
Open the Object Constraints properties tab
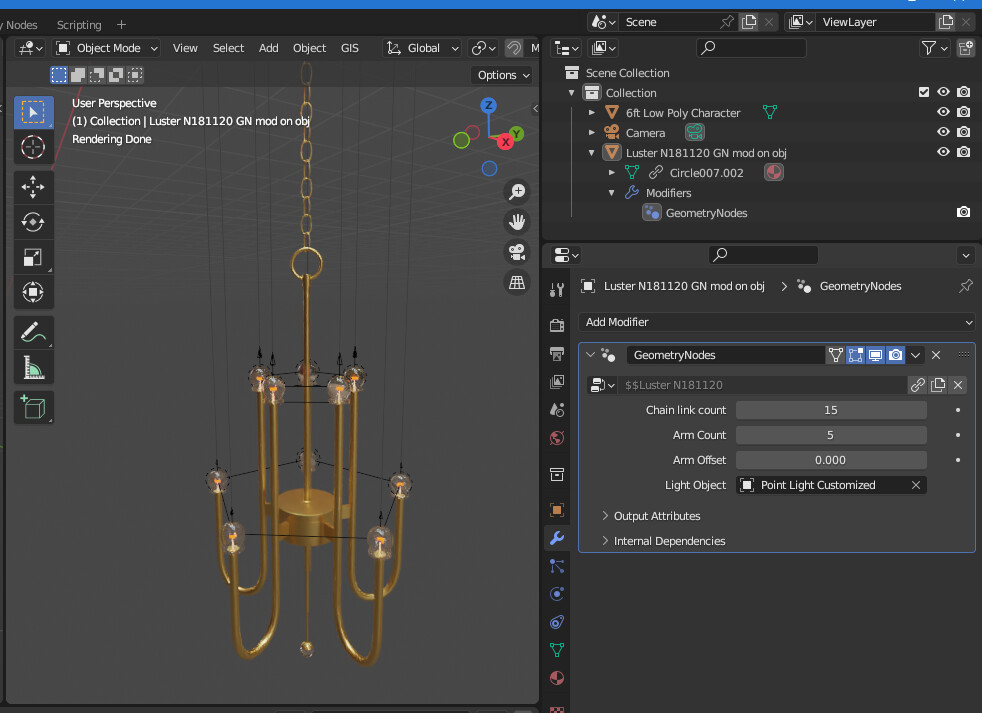tap(557, 622)
